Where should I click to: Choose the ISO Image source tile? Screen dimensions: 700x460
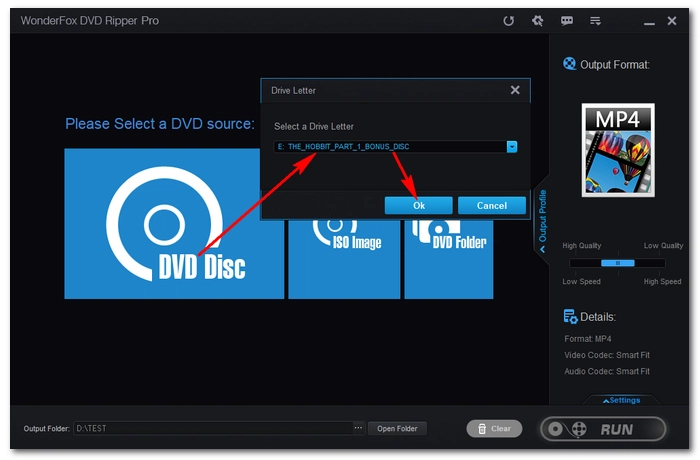(x=344, y=259)
